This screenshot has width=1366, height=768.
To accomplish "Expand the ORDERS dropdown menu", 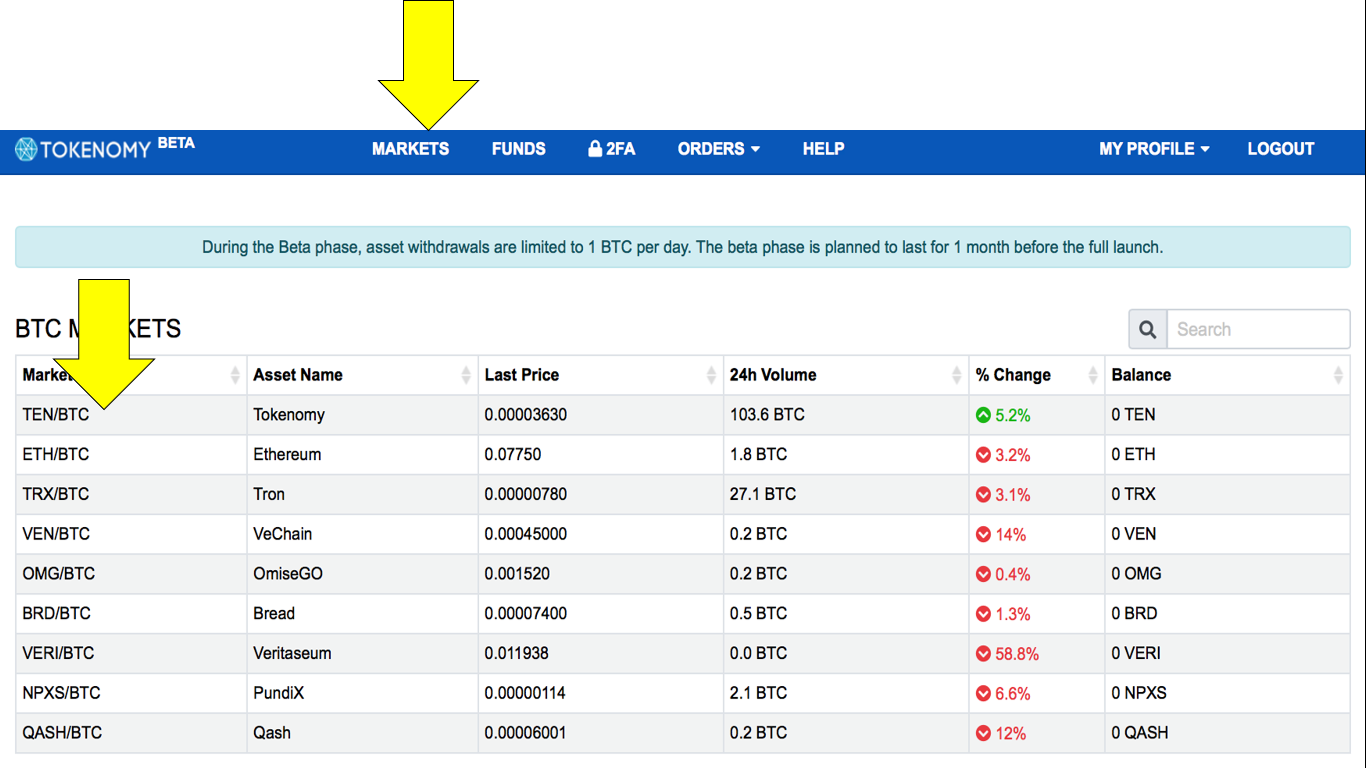I will [x=719, y=149].
